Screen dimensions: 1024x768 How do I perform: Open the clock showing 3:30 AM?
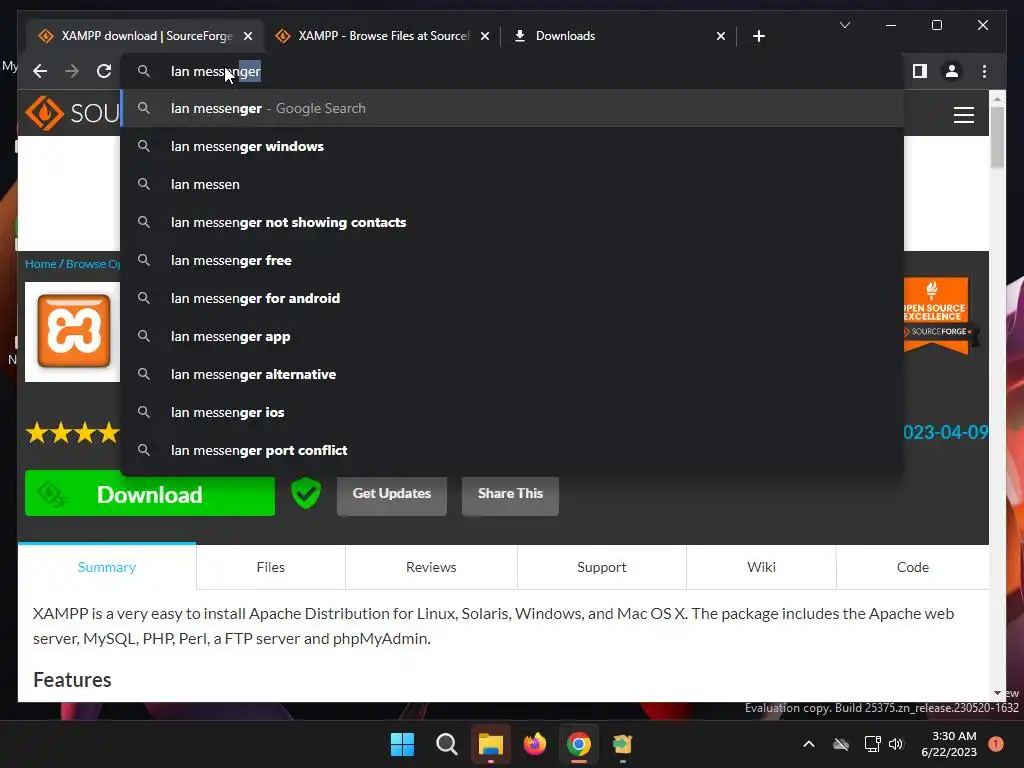coord(949,744)
